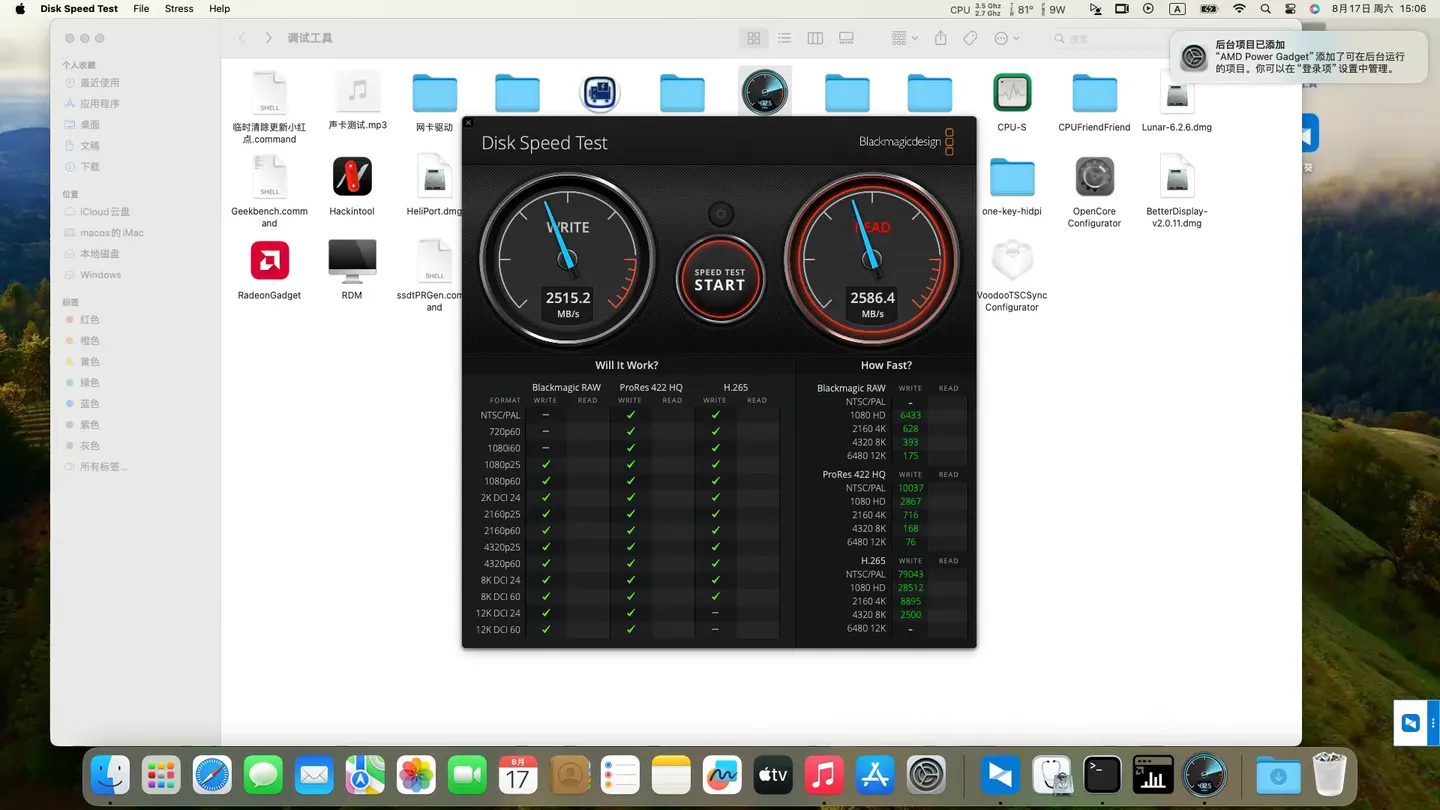Open Wi-Fi menu bar status
This screenshot has width=1440, height=810.
click(1239, 9)
